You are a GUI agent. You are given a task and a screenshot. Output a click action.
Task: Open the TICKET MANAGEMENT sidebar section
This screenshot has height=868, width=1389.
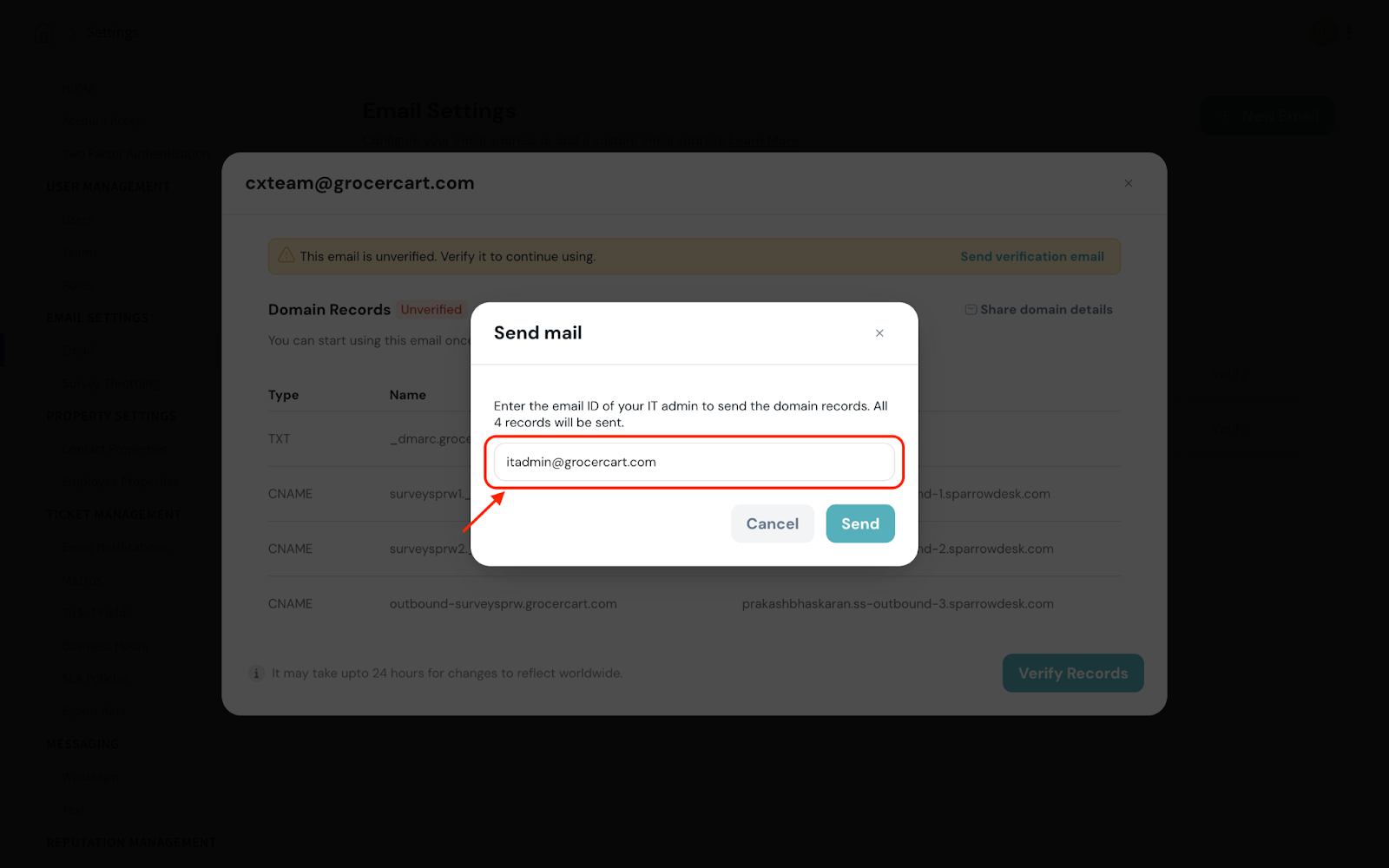pos(114,515)
